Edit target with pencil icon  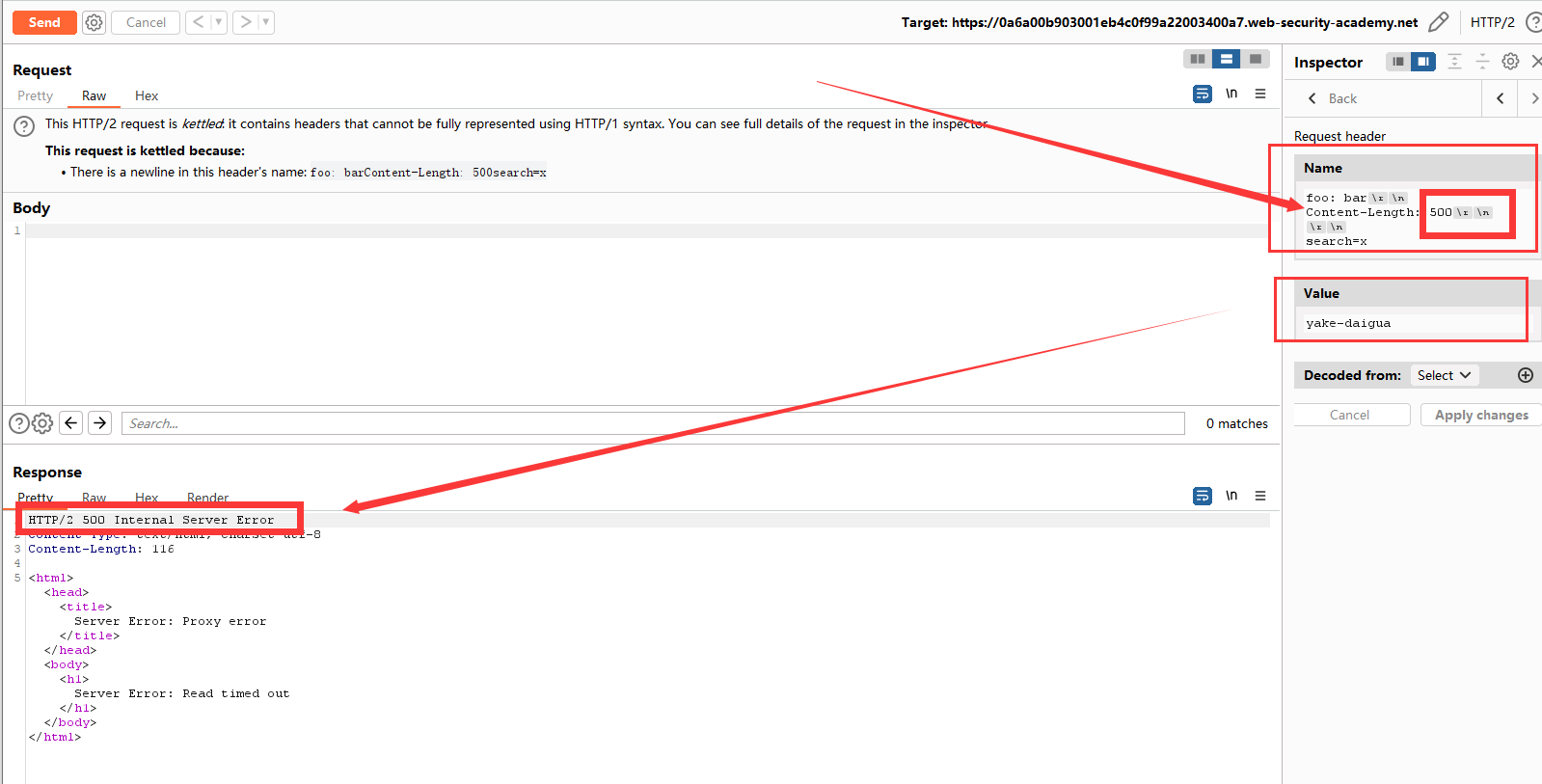coord(1438,22)
